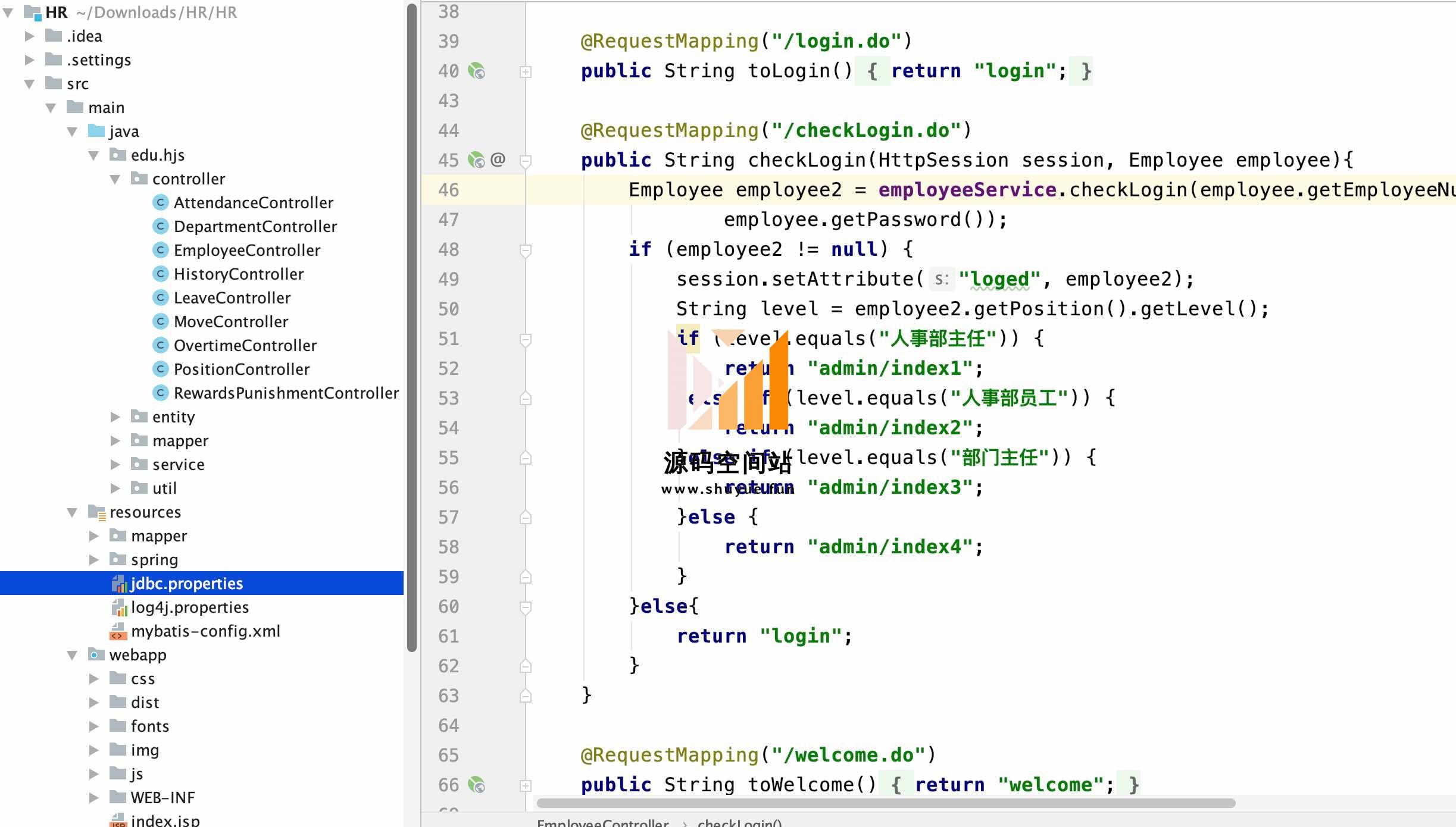
Task: Click the DepartmentController class icon
Action: pos(160,227)
